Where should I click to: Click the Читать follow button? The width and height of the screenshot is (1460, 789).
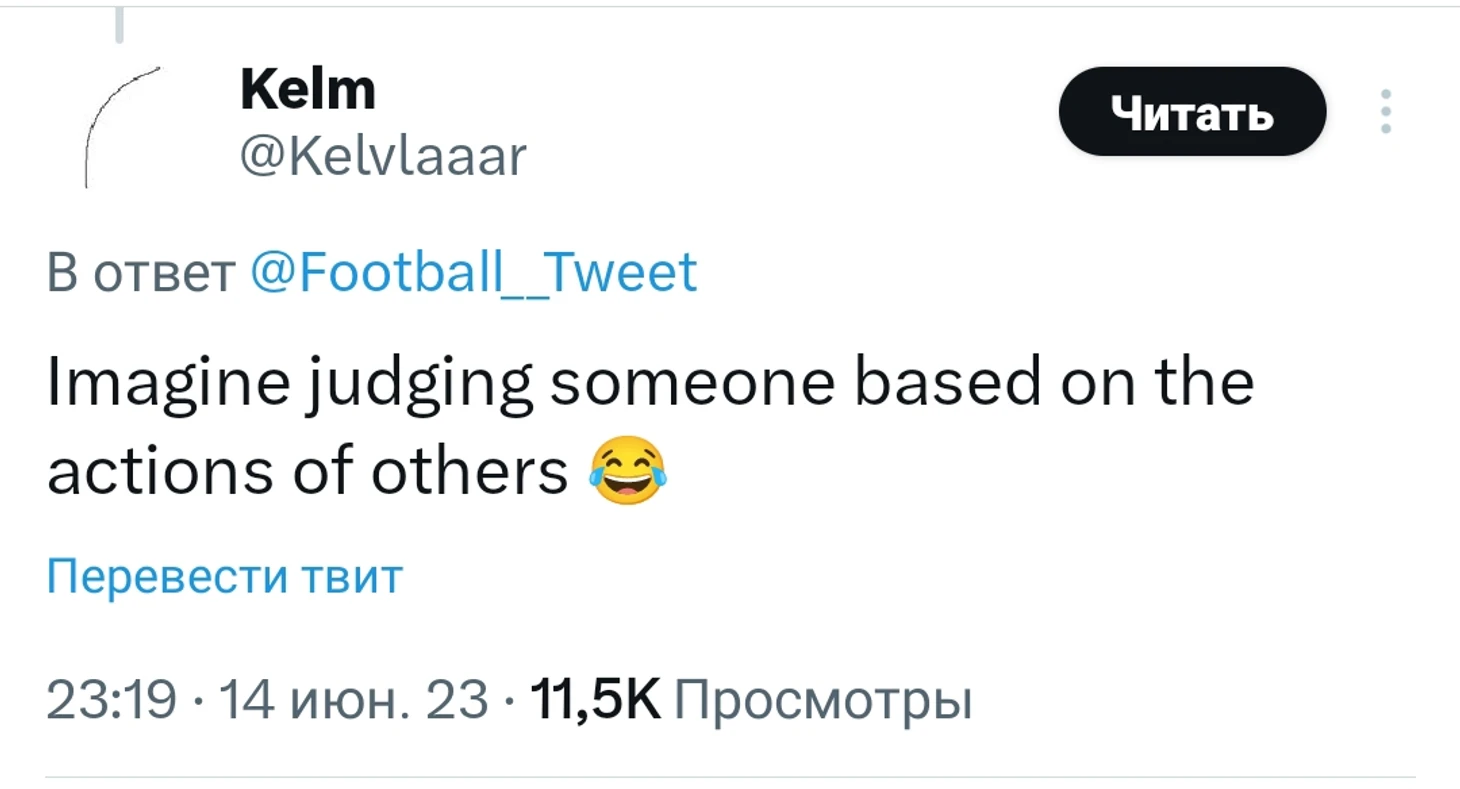(1192, 111)
